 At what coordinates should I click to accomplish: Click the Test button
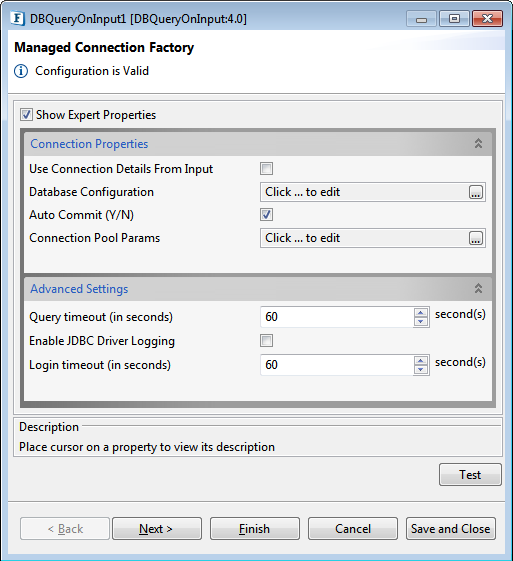tap(470, 475)
